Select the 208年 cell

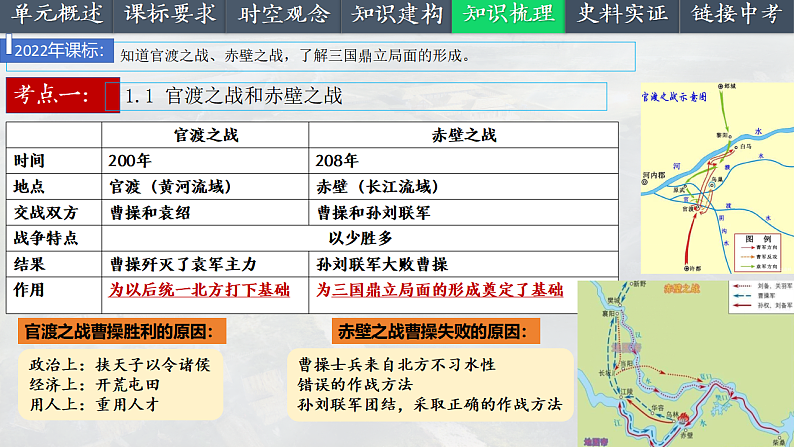point(464,161)
